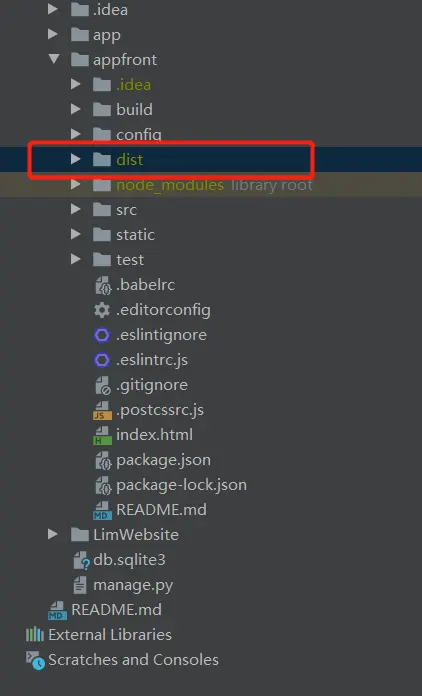Select the config folder label
The width and height of the screenshot is (422, 696).
[138, 134]
